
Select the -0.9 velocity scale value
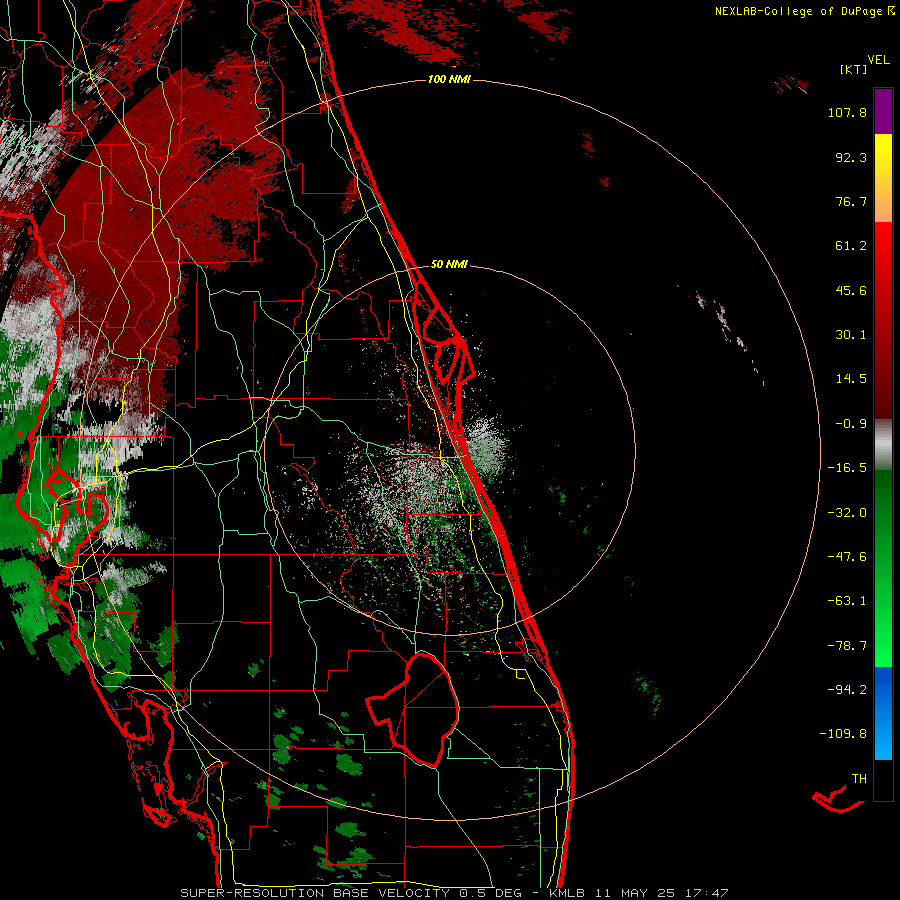[x=851, y=424]
